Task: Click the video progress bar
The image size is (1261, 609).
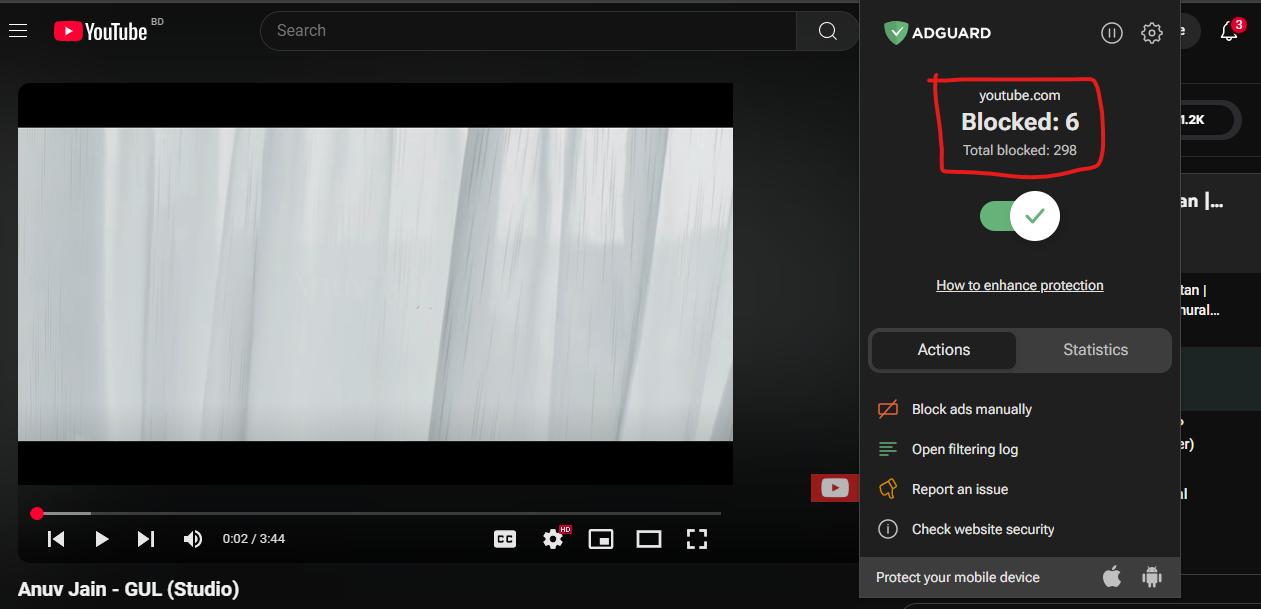Action: [380, 513]
